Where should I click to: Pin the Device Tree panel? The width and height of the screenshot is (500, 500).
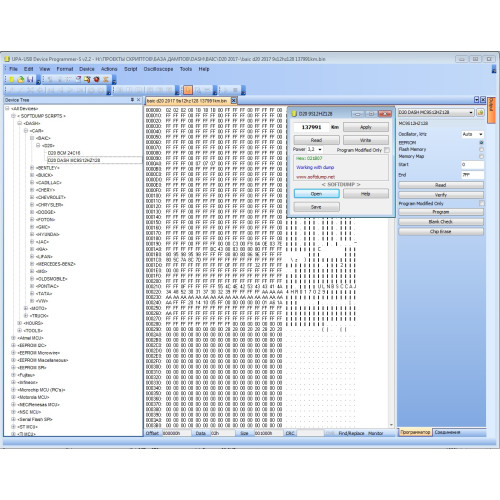(132, 100)
